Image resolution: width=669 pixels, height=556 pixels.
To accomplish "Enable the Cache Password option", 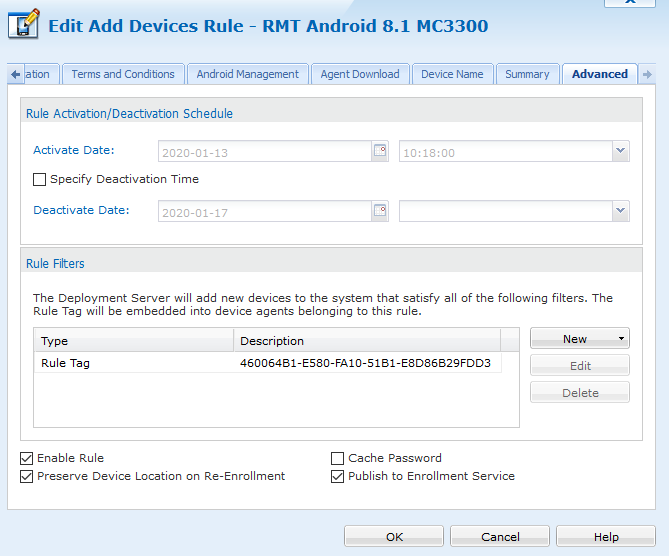I will (x=338, y=458).
